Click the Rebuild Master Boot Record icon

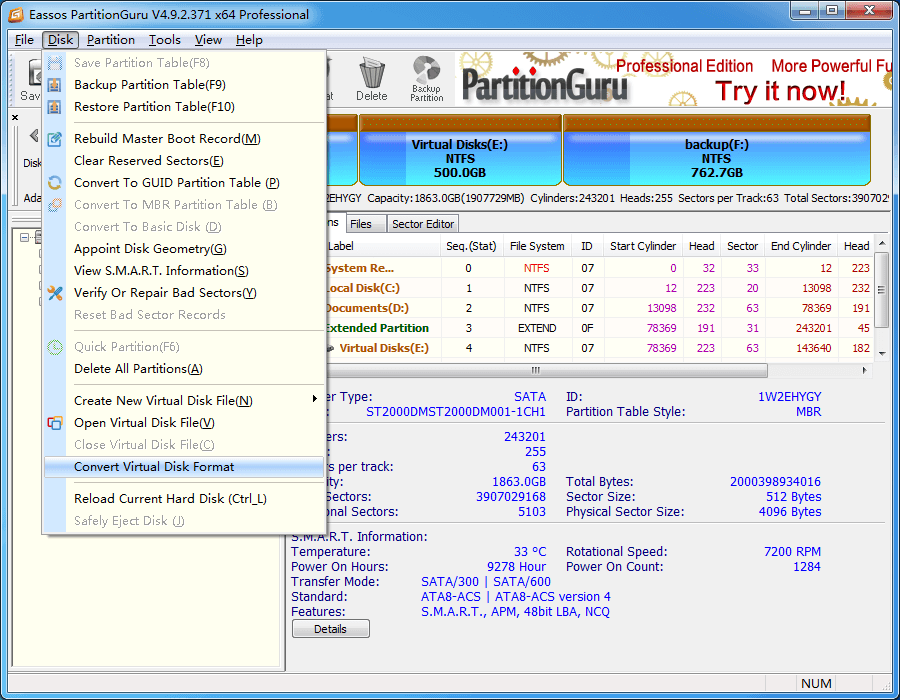pyautogui.click(x=55, y=139)
